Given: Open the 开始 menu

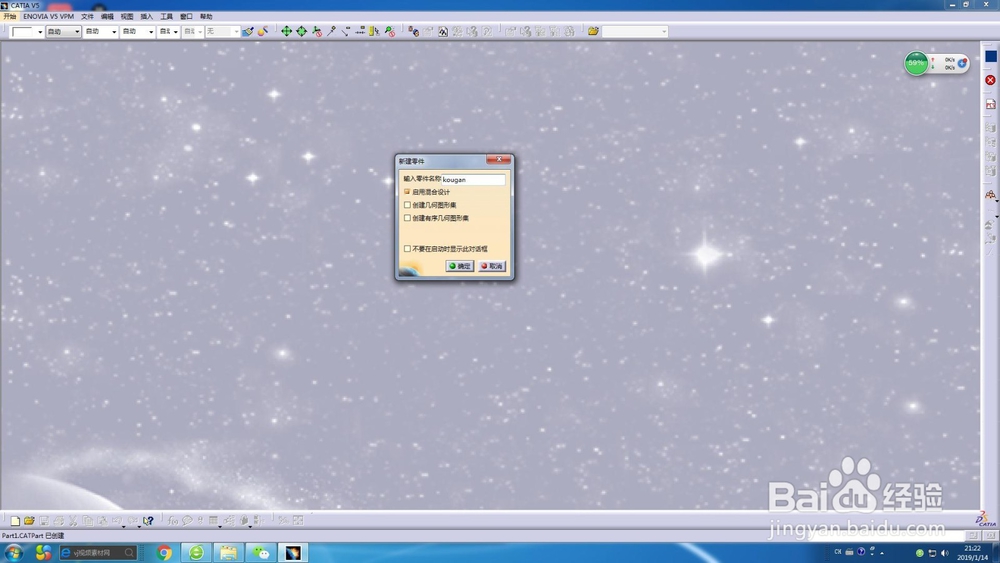Looking at the screenshot, I should pyautogui.click(x=10, y=17).
